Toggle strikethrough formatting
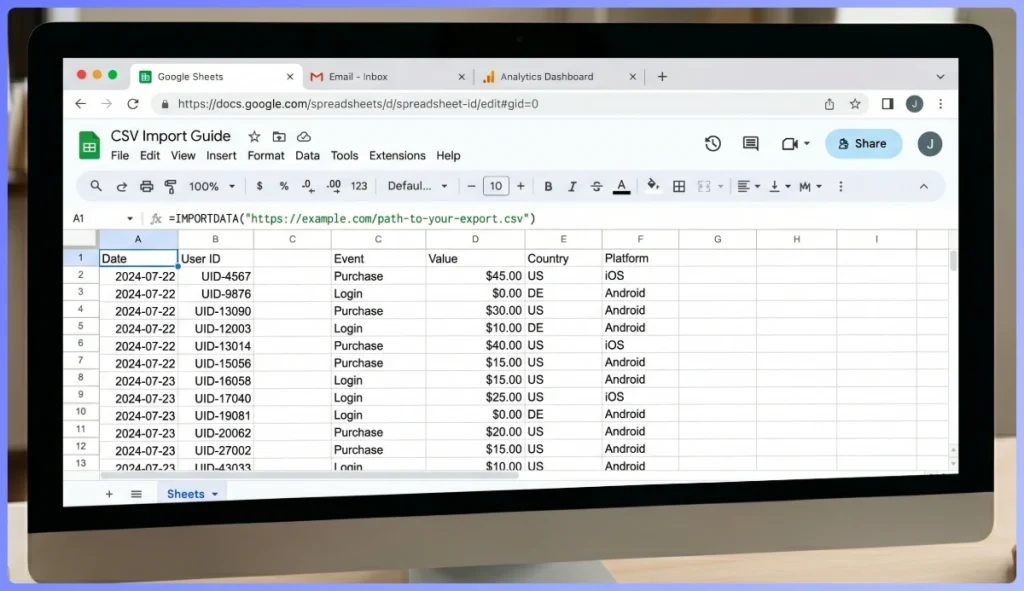Image resolution: width=1024 pixels, height=591 pixels. pyautogui.click(x=596, y=186)
